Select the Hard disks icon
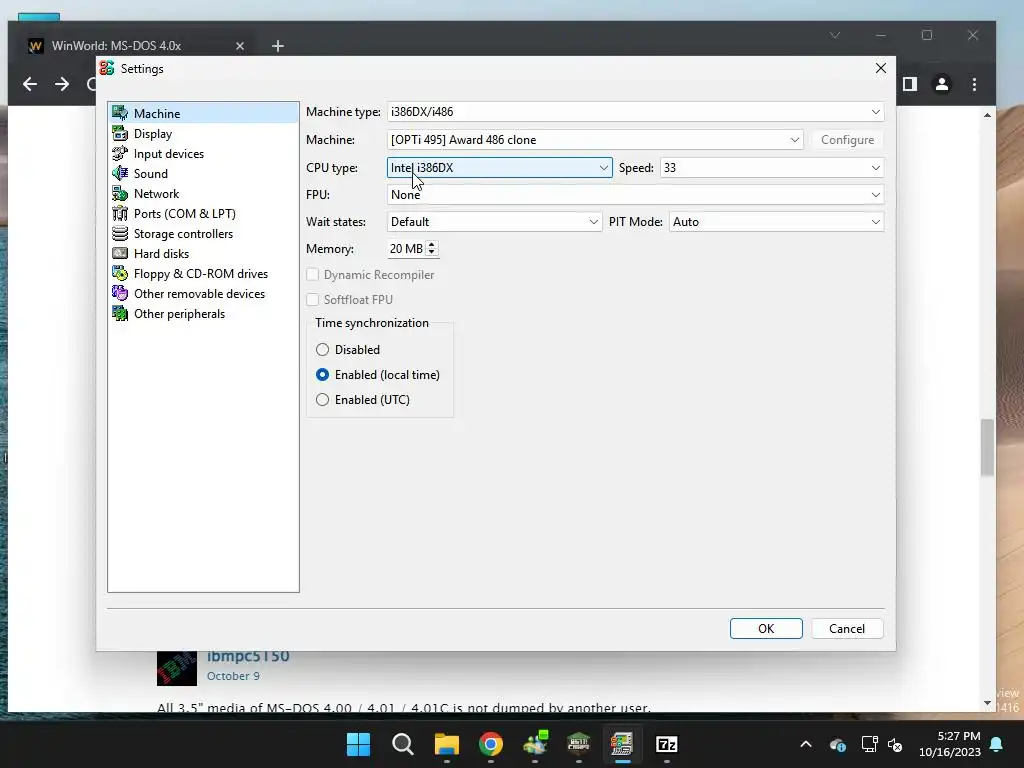The height and width of the screenshot is (768, 1024). tap(120, 253)
